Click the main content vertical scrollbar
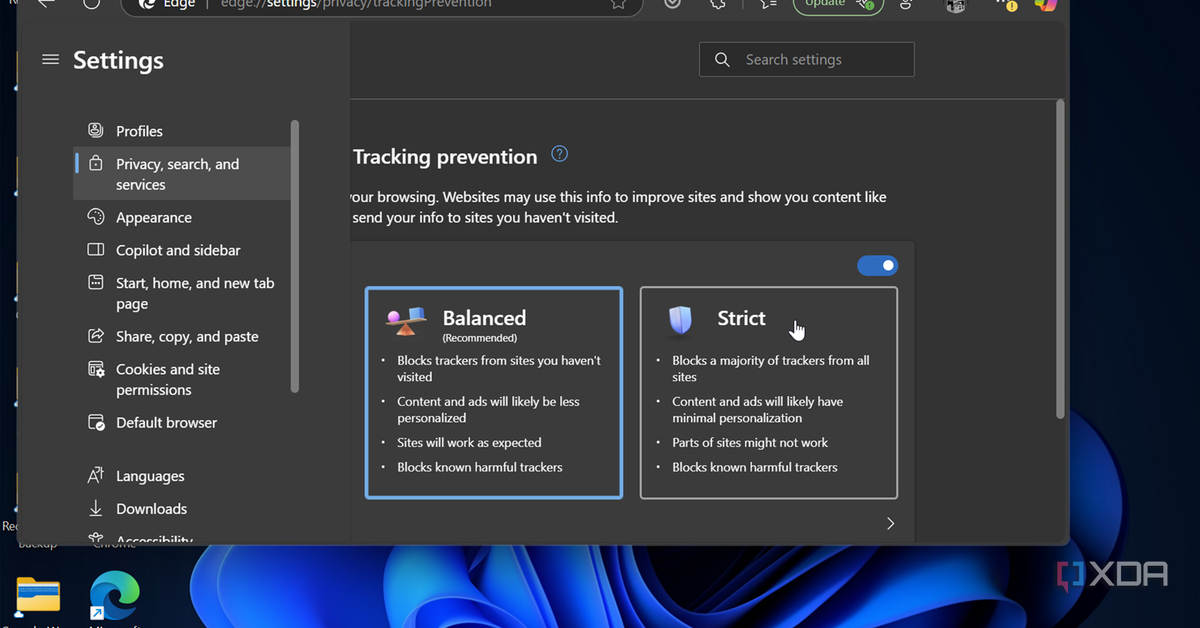1200x628 pixels. point(1060,260)
